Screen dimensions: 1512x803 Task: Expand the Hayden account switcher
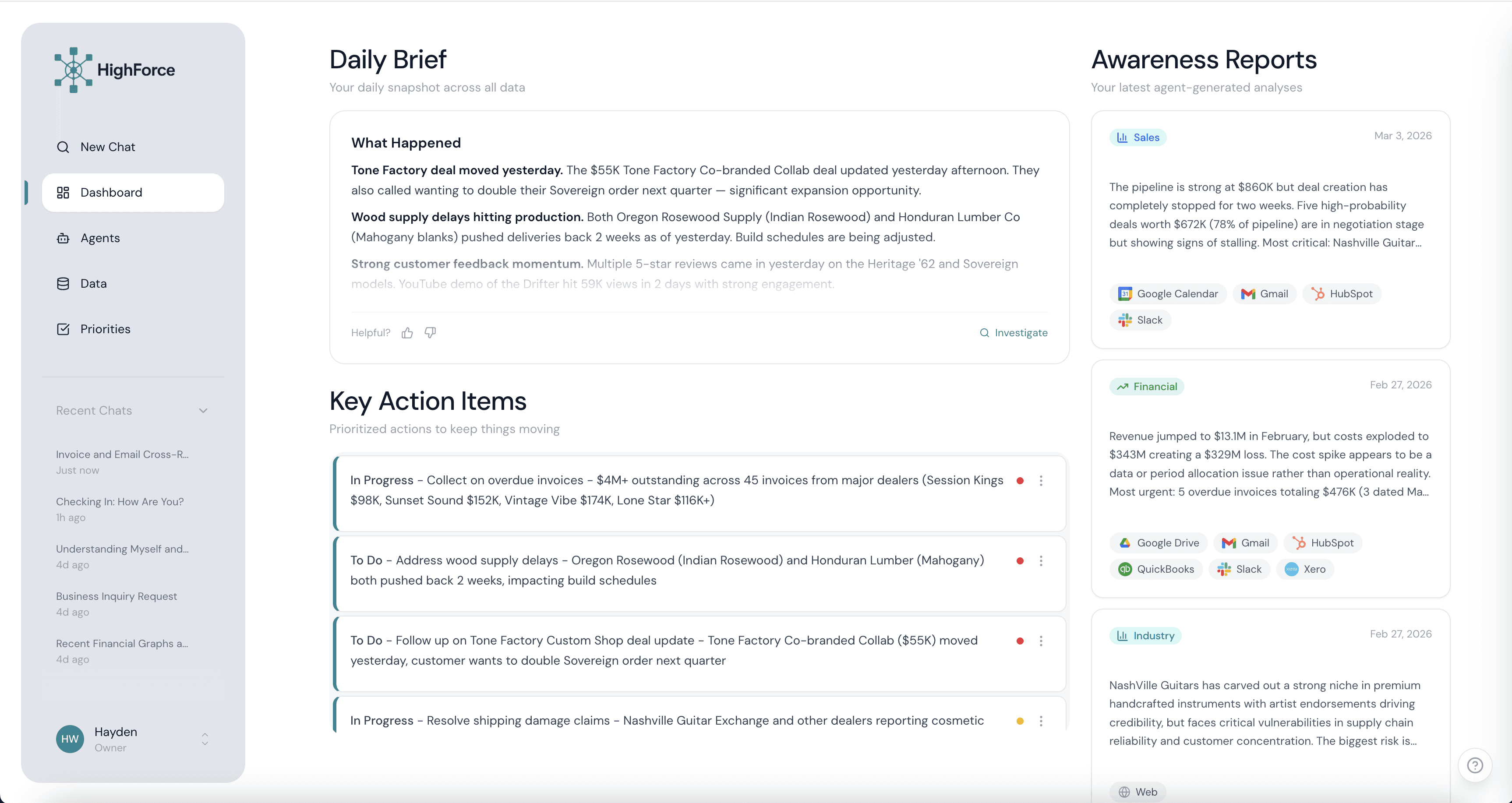(205, 739)
